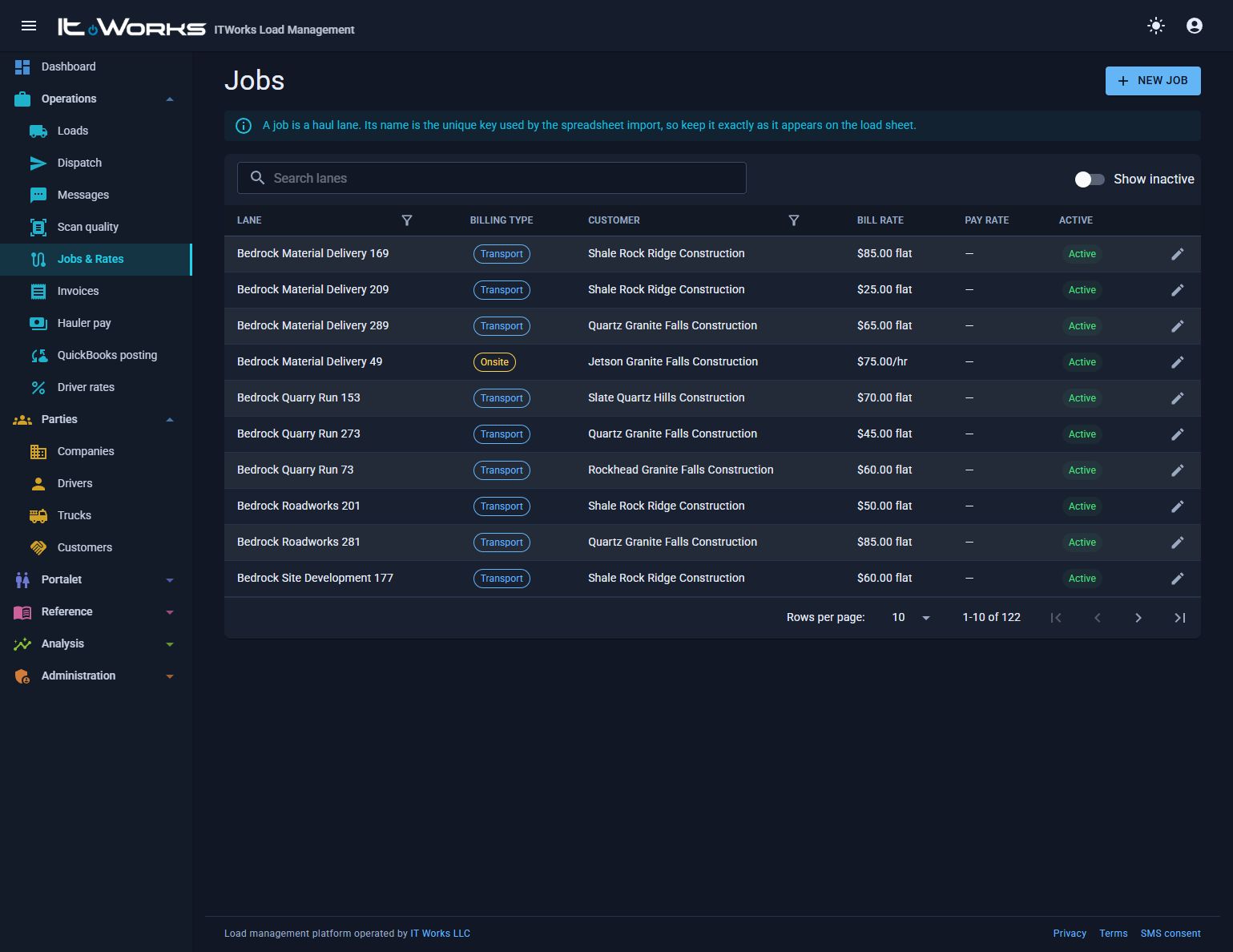This screenshot has width=1233, height=952.
Task: Toggle Show inactive switch
Action: point(1090,180)
